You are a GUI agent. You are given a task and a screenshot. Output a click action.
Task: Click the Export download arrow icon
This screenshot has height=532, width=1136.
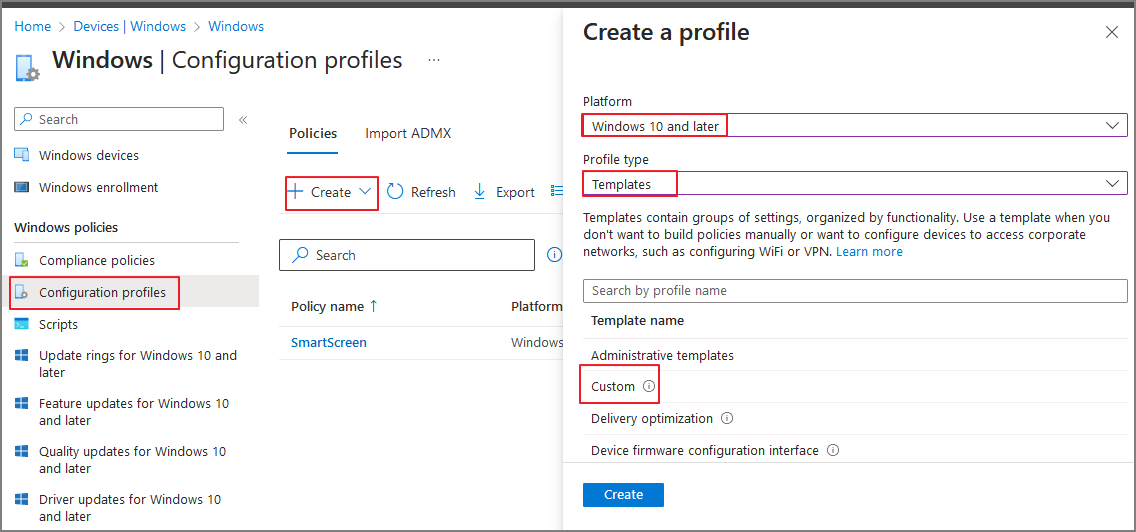[x=479, y=191]
